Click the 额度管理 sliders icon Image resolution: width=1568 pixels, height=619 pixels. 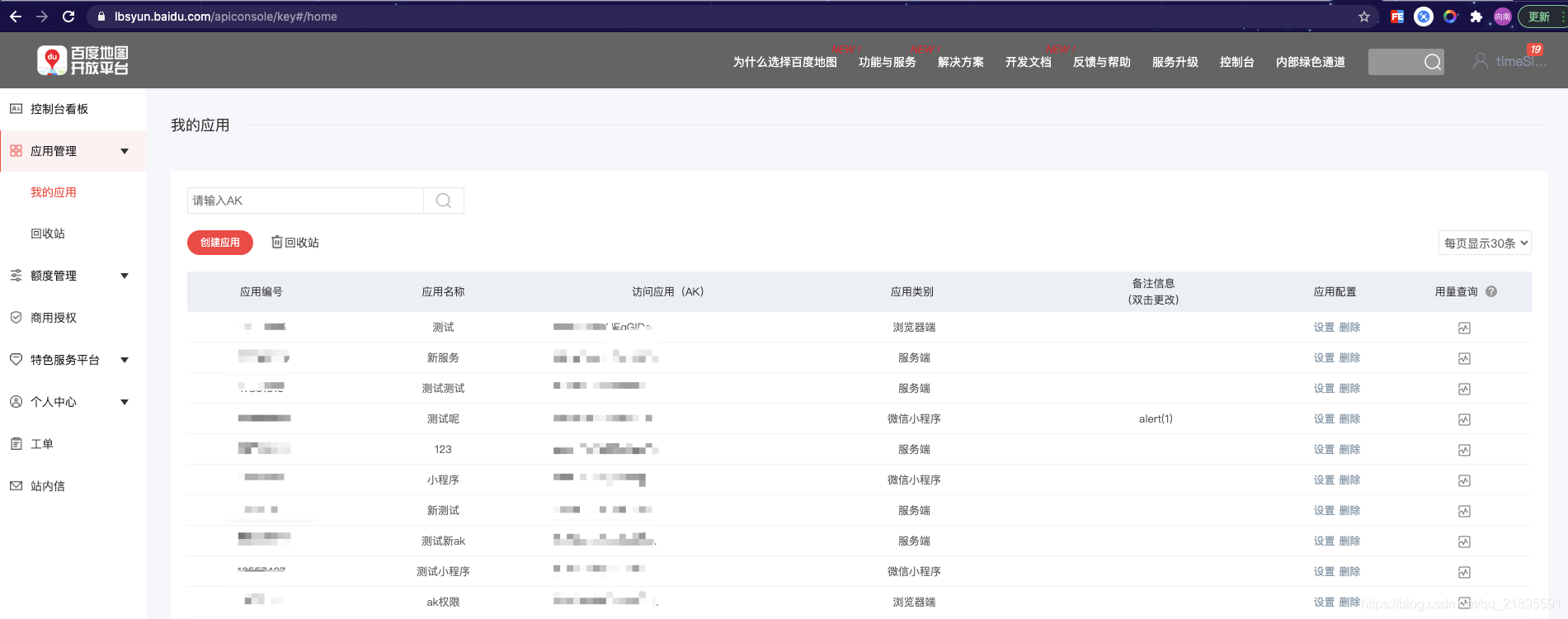16,276
